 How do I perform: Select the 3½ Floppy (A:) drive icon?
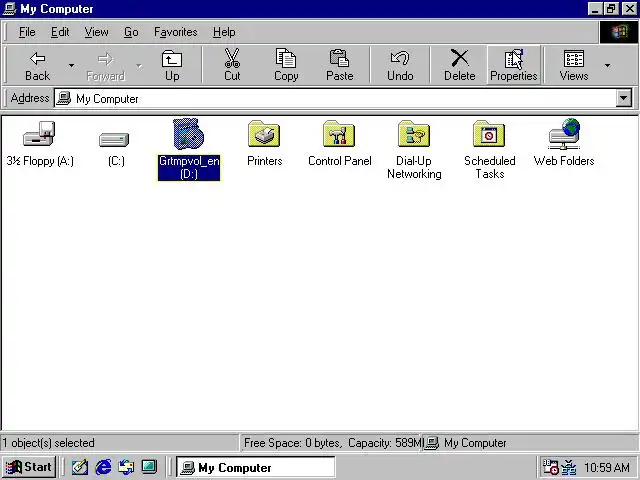40,144
